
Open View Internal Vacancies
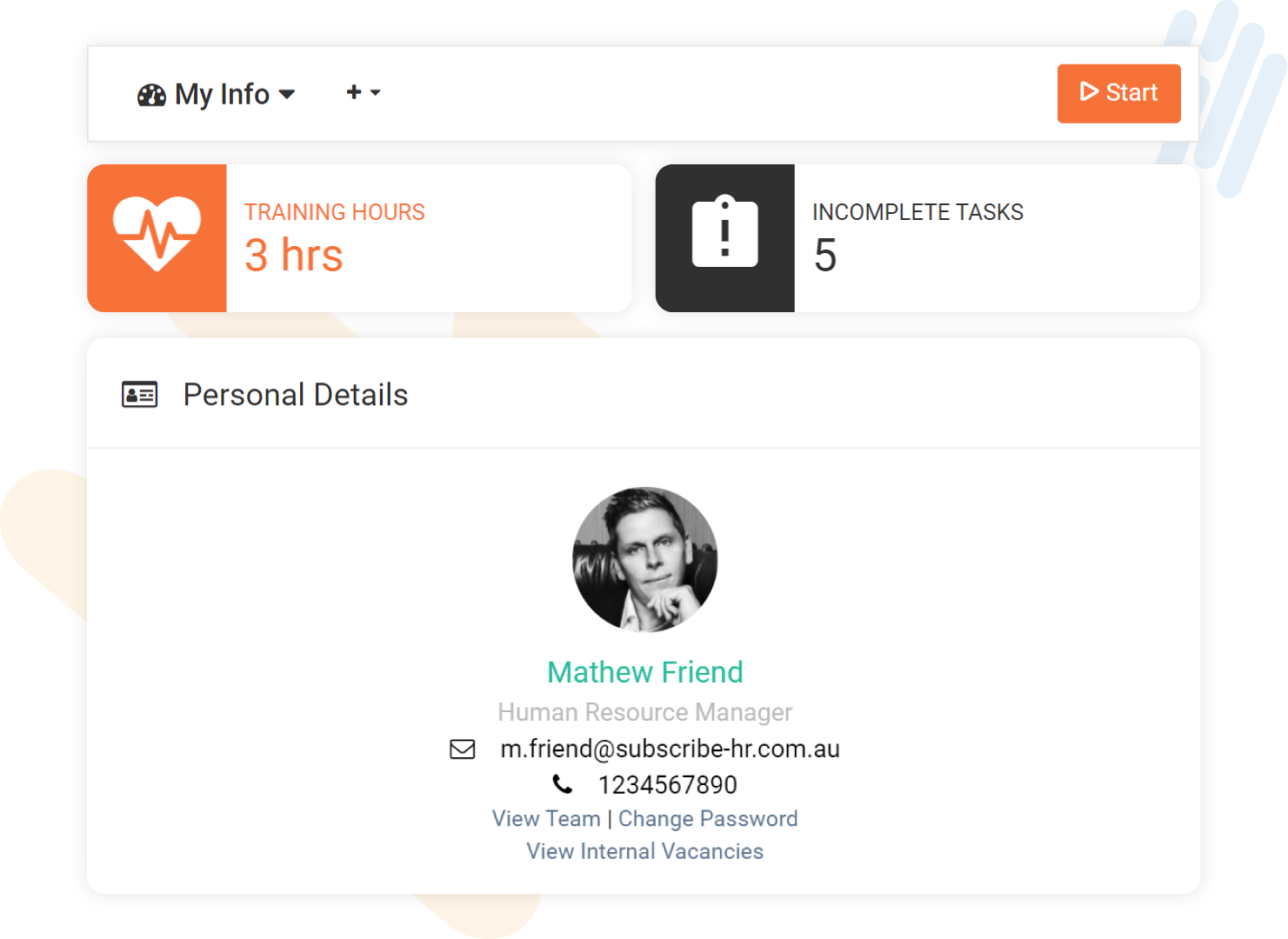pos(644,851)
